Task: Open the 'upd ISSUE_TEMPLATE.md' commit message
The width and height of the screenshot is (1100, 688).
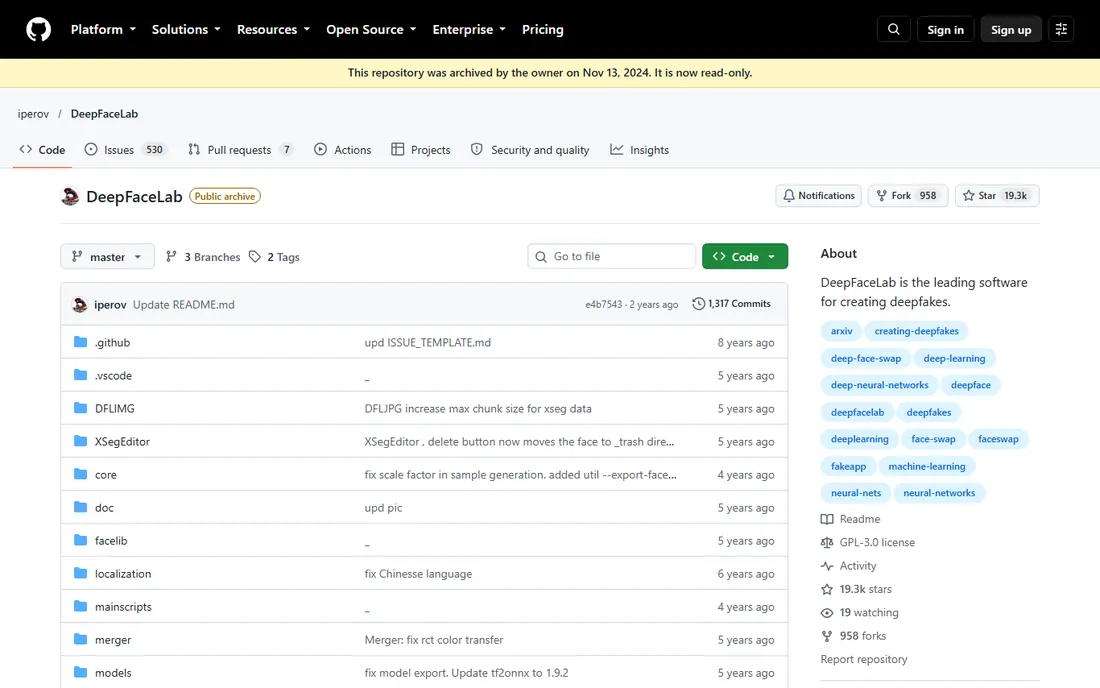Action: coord(427,342)
